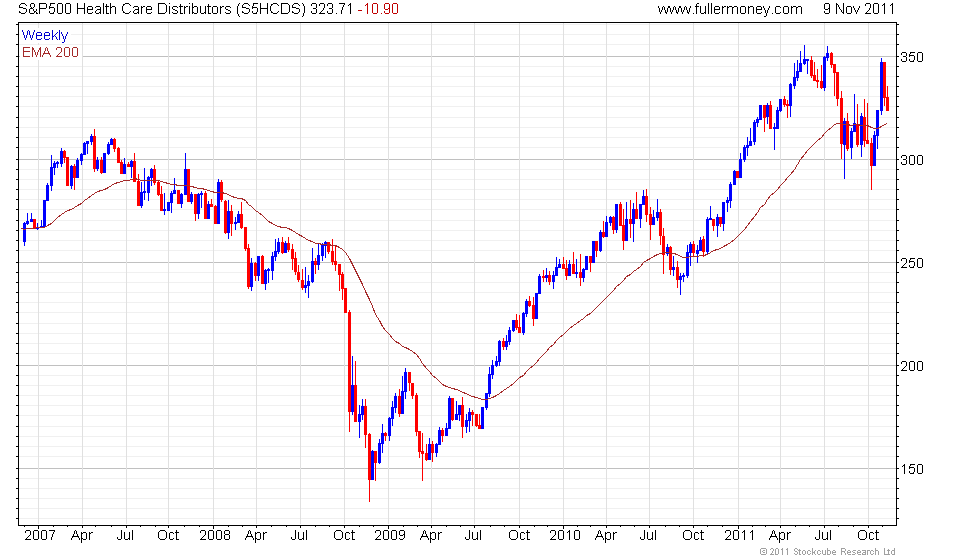Click the 300 y-axis label
The height and width of the screenshot is (560, 980).
pyautogui.click(x=911, y=160)
